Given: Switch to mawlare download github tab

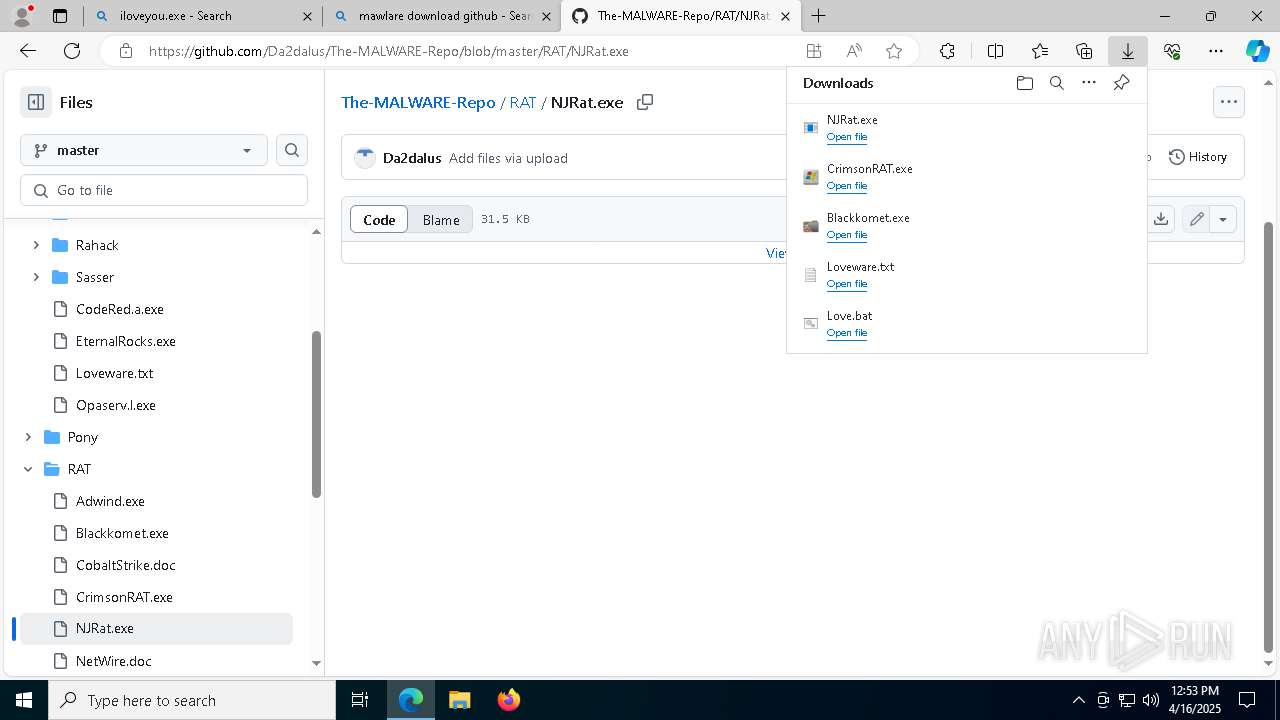Looking at the screenshot, I should coord(442,16).
